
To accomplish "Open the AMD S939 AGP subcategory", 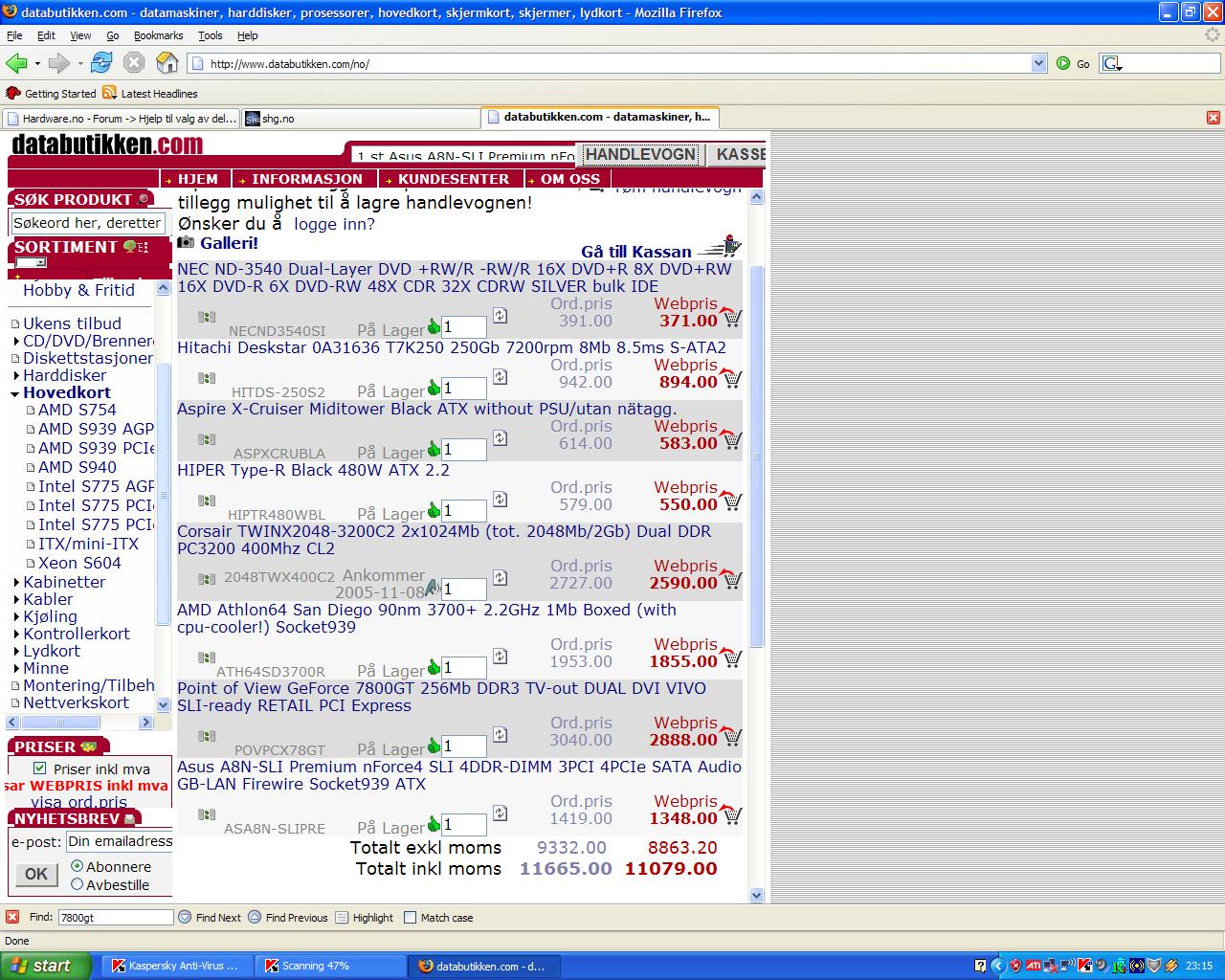I will [x=96, y=429].
